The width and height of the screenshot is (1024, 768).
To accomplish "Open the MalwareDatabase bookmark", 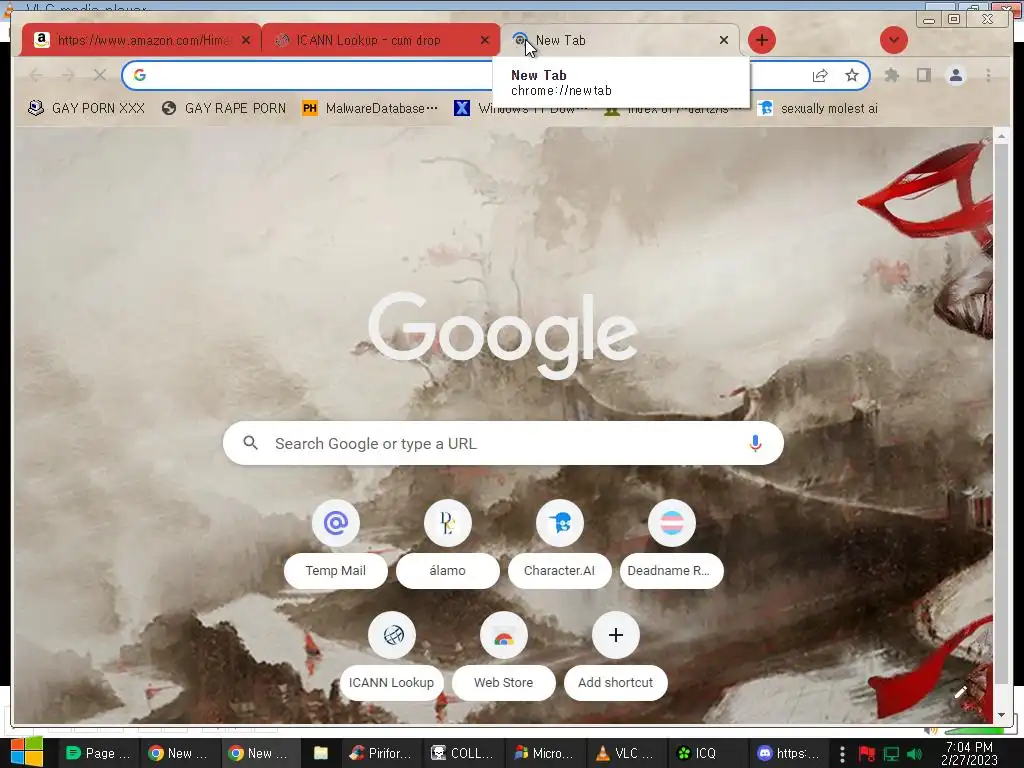I will [370, 108].
